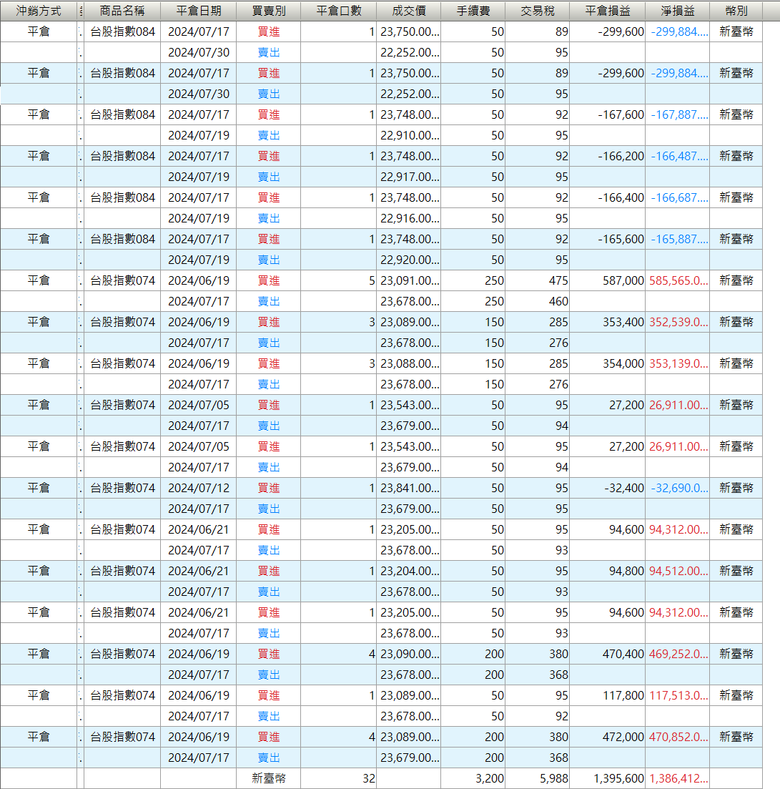Viewport: 780px width, 789px height.
Task: Select 新臺幣 label in the totals row
Action: click(268, 778)
